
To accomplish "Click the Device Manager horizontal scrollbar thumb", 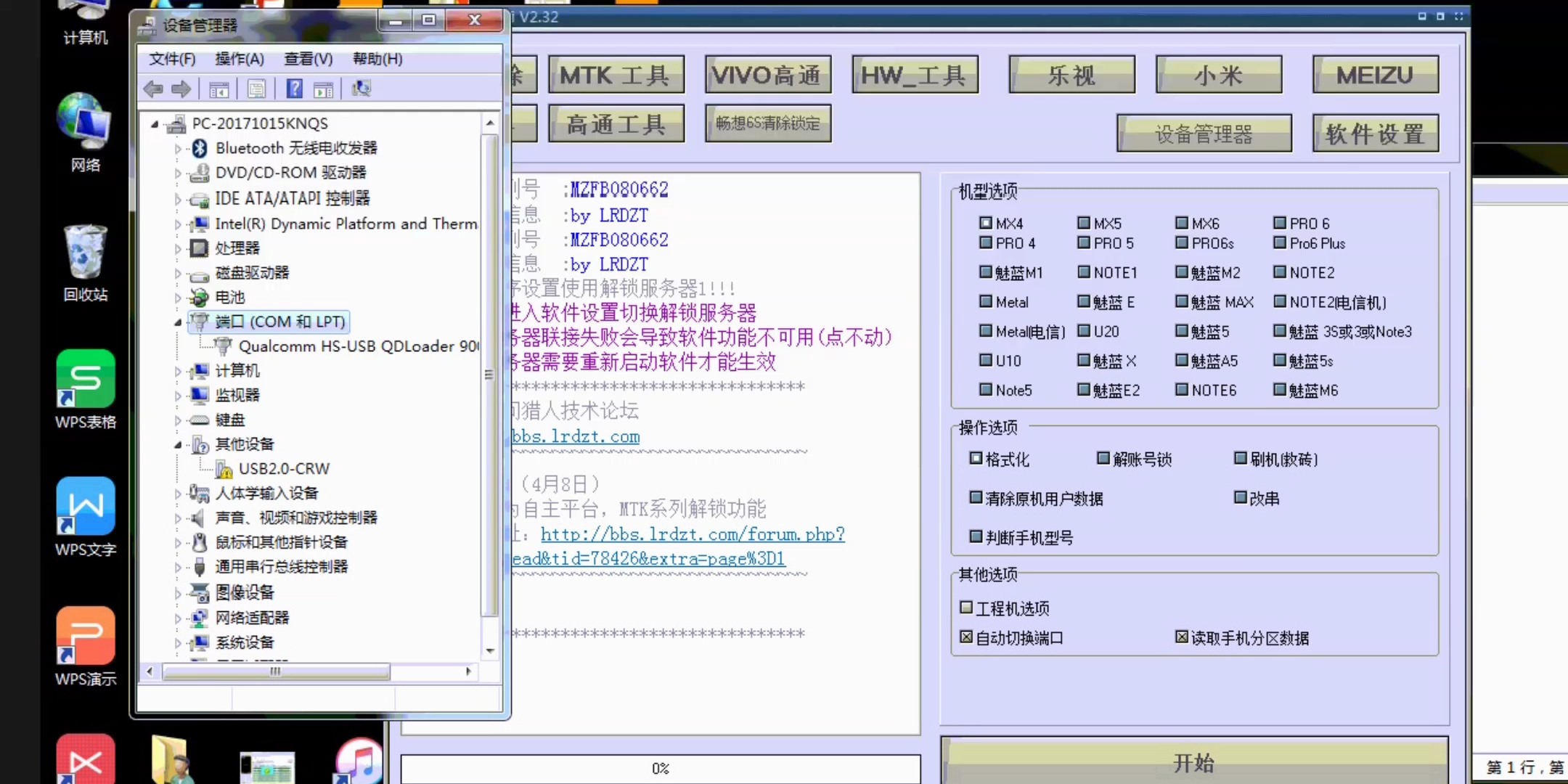I will click(x=276, y=671).
